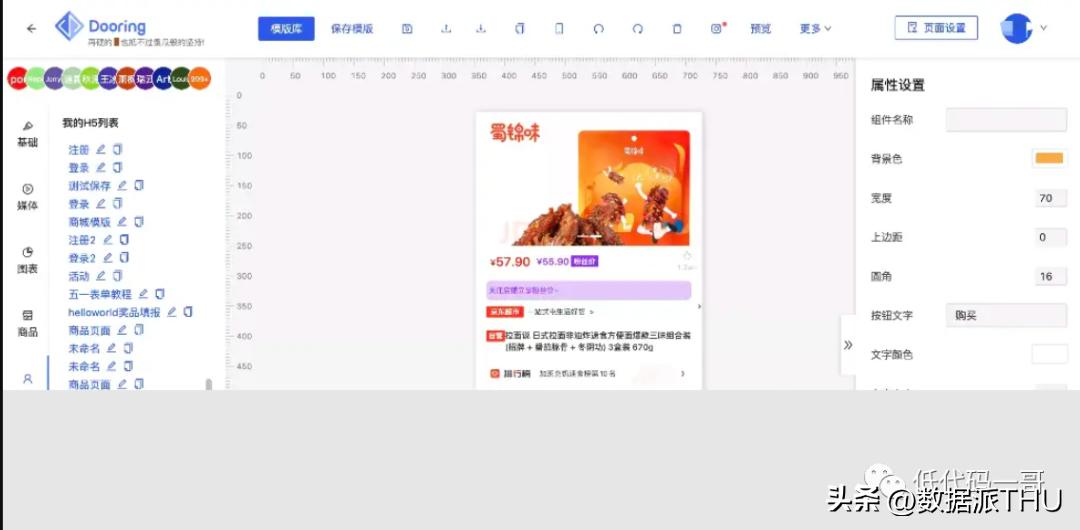The height and width of the screenshot is (530, 1080).
Task: Click the purple coupon banner on canvas
Action: [x=589, y=290]
